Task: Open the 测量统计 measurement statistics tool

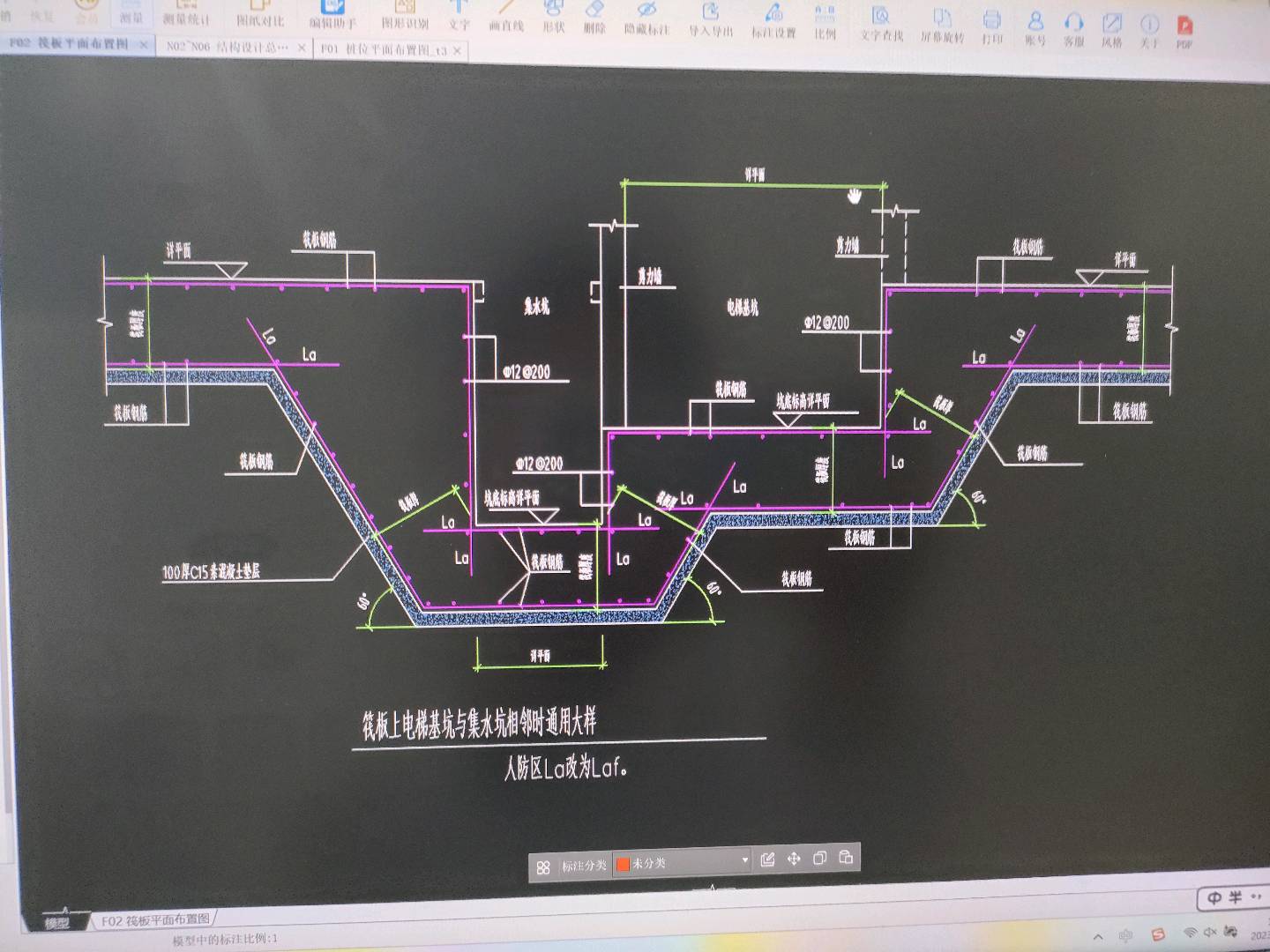Action: click(186, 13)
